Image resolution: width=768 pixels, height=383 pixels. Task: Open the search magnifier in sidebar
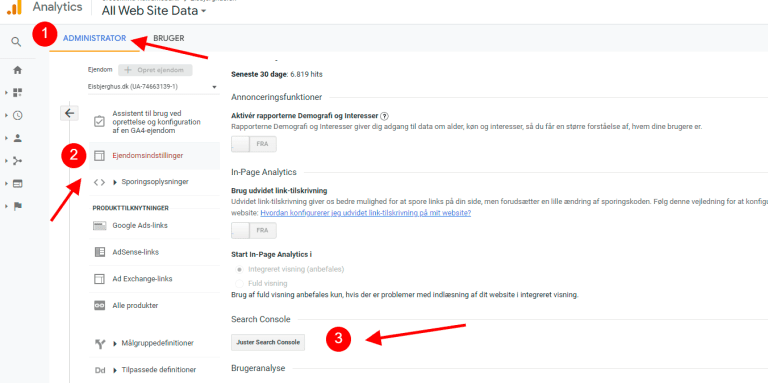pos(16,42)
